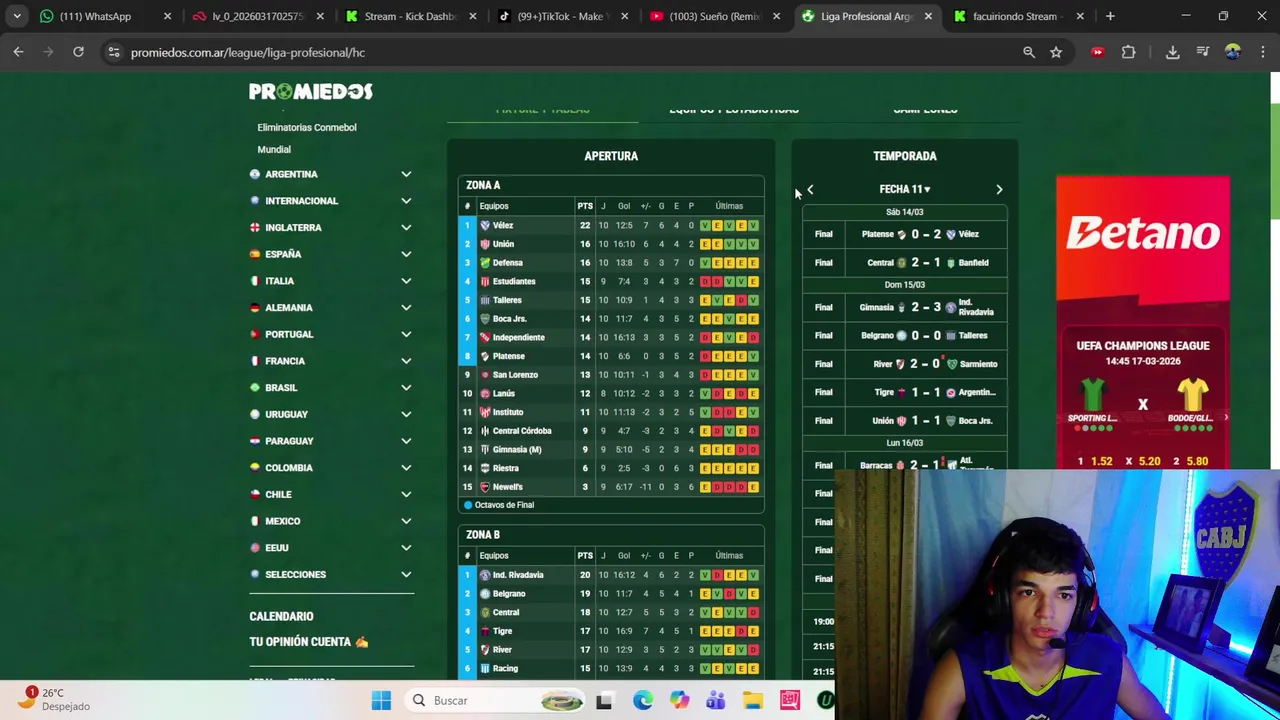Open the San Lorenzo team row

611,375
